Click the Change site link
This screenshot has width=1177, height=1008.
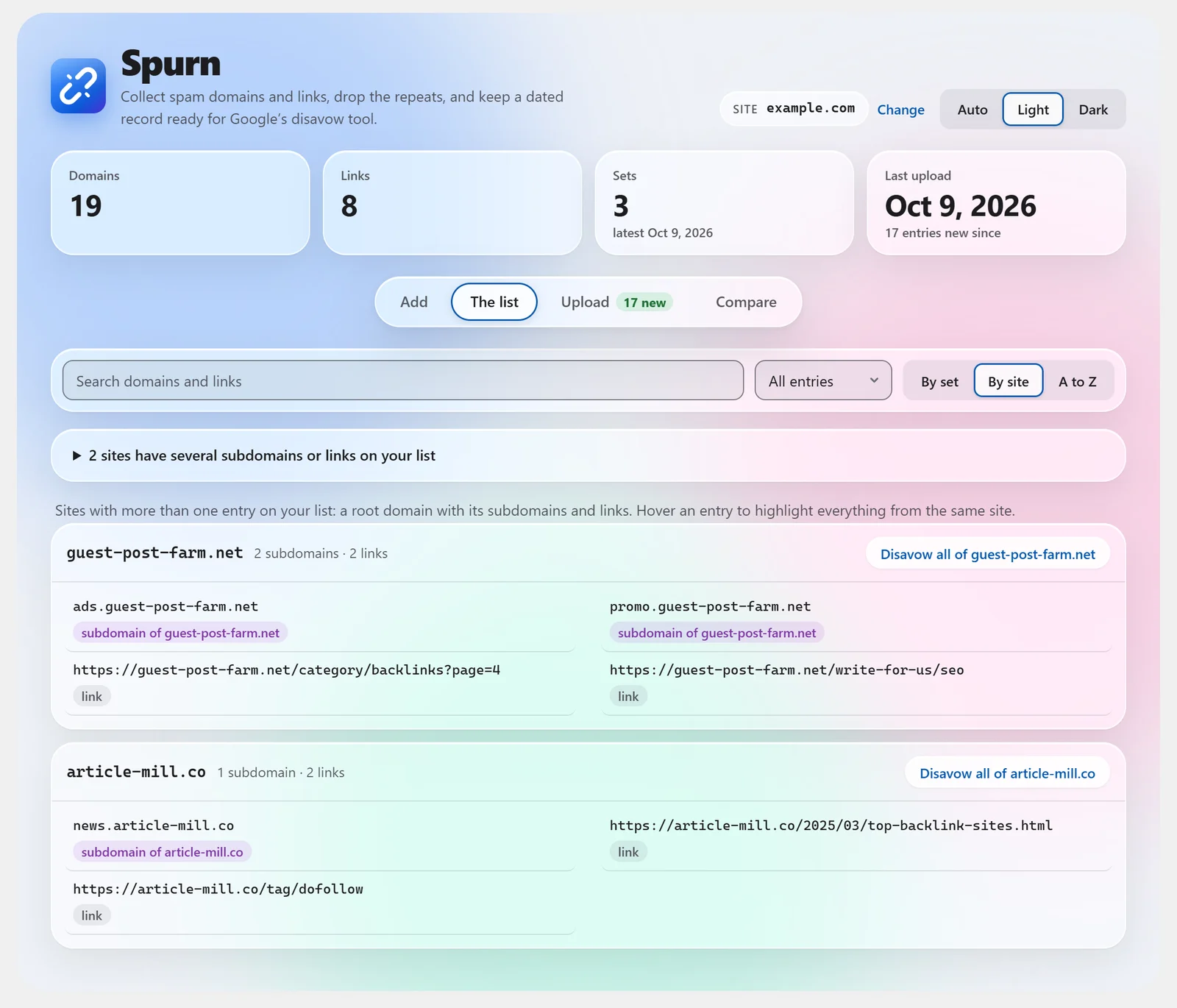pyautogui.click(x=900, y=110)
